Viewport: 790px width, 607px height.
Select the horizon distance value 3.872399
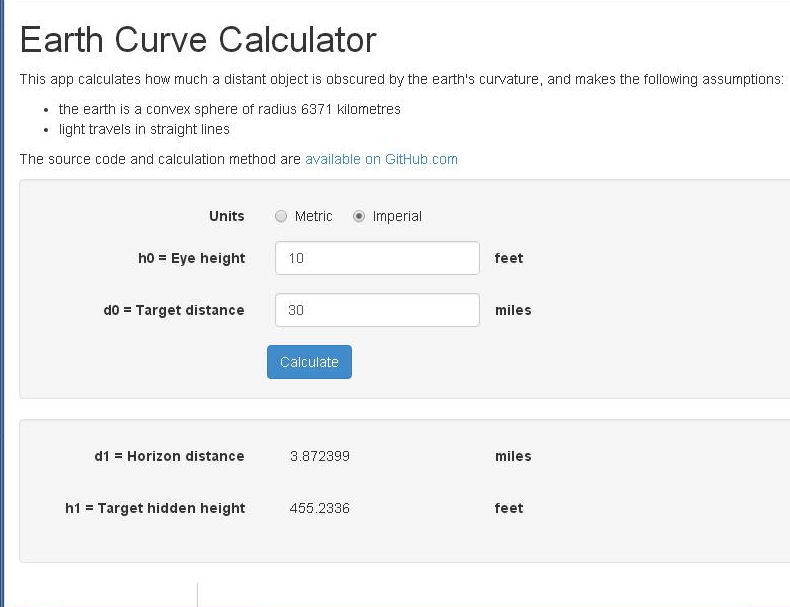[x=319, y=456]
